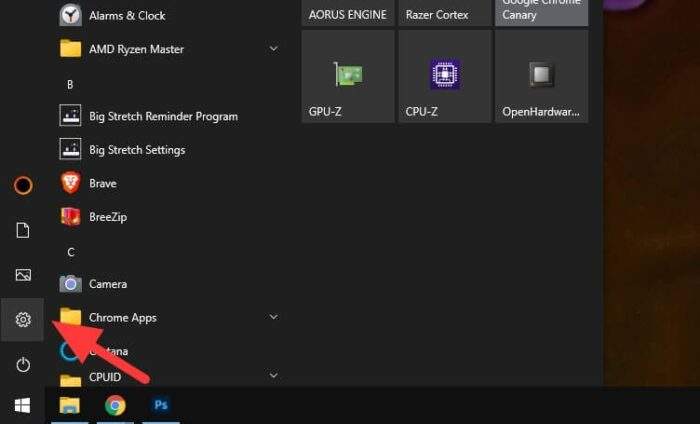Click the Big Stretch Reminder Program icon
The width and height of the screenshot is (700, 424).
pos(70,116)
